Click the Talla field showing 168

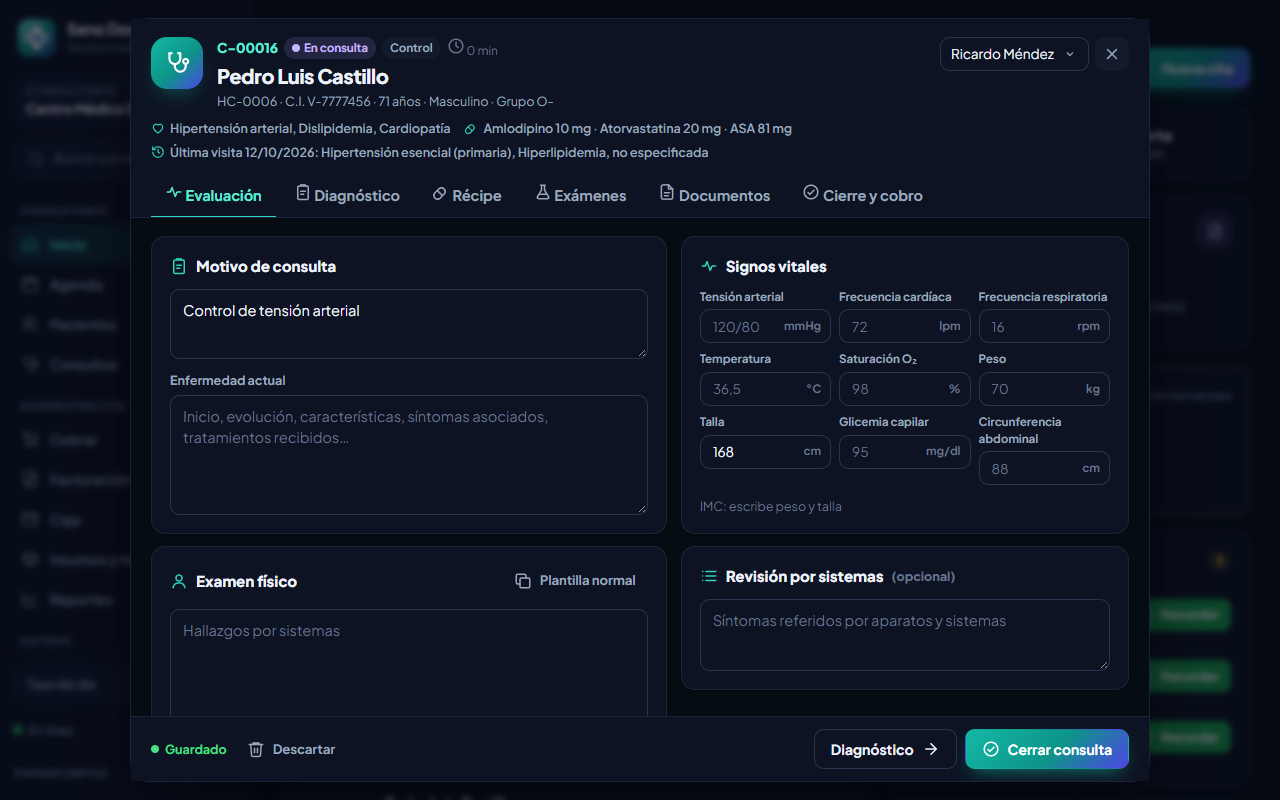click(765, 452)
